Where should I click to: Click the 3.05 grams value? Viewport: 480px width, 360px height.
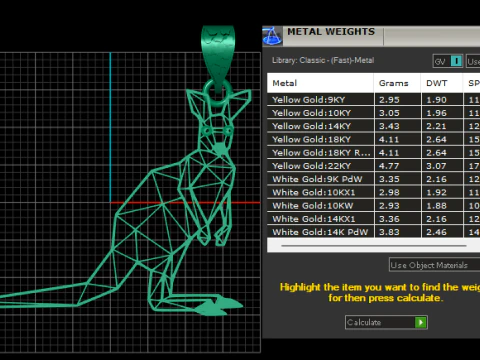click(389, 113)
